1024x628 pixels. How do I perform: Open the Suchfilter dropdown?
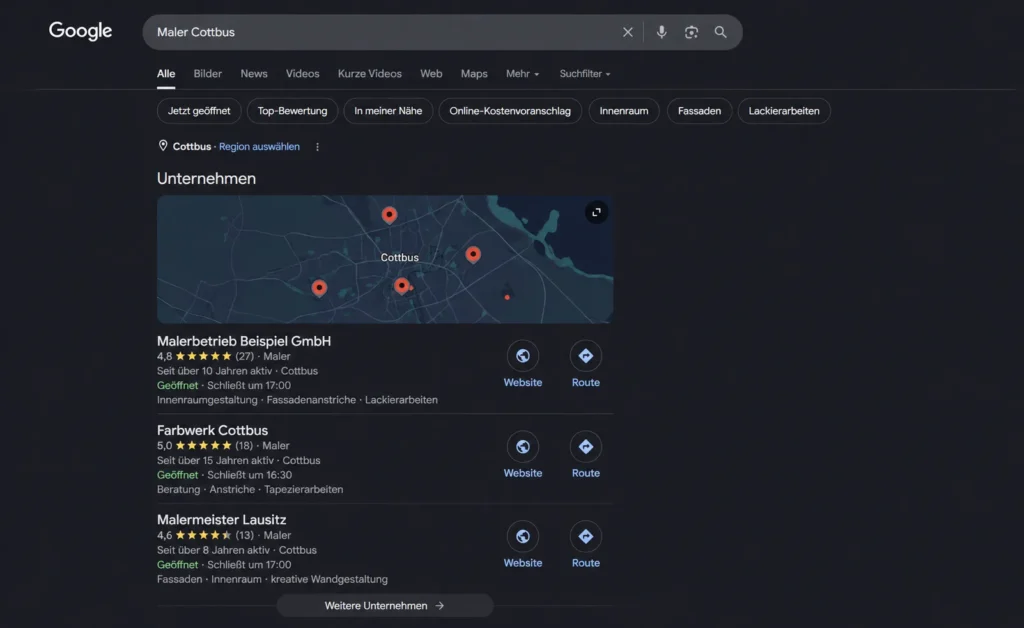(x=584, y=74)
